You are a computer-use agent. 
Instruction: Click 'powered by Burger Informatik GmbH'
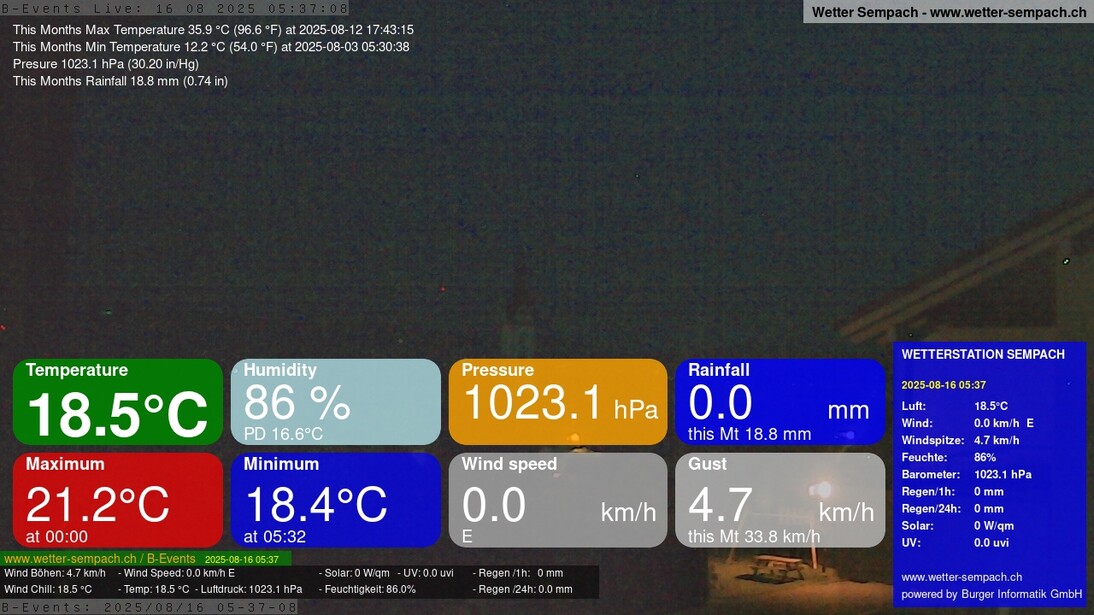[x=991, y=594]
